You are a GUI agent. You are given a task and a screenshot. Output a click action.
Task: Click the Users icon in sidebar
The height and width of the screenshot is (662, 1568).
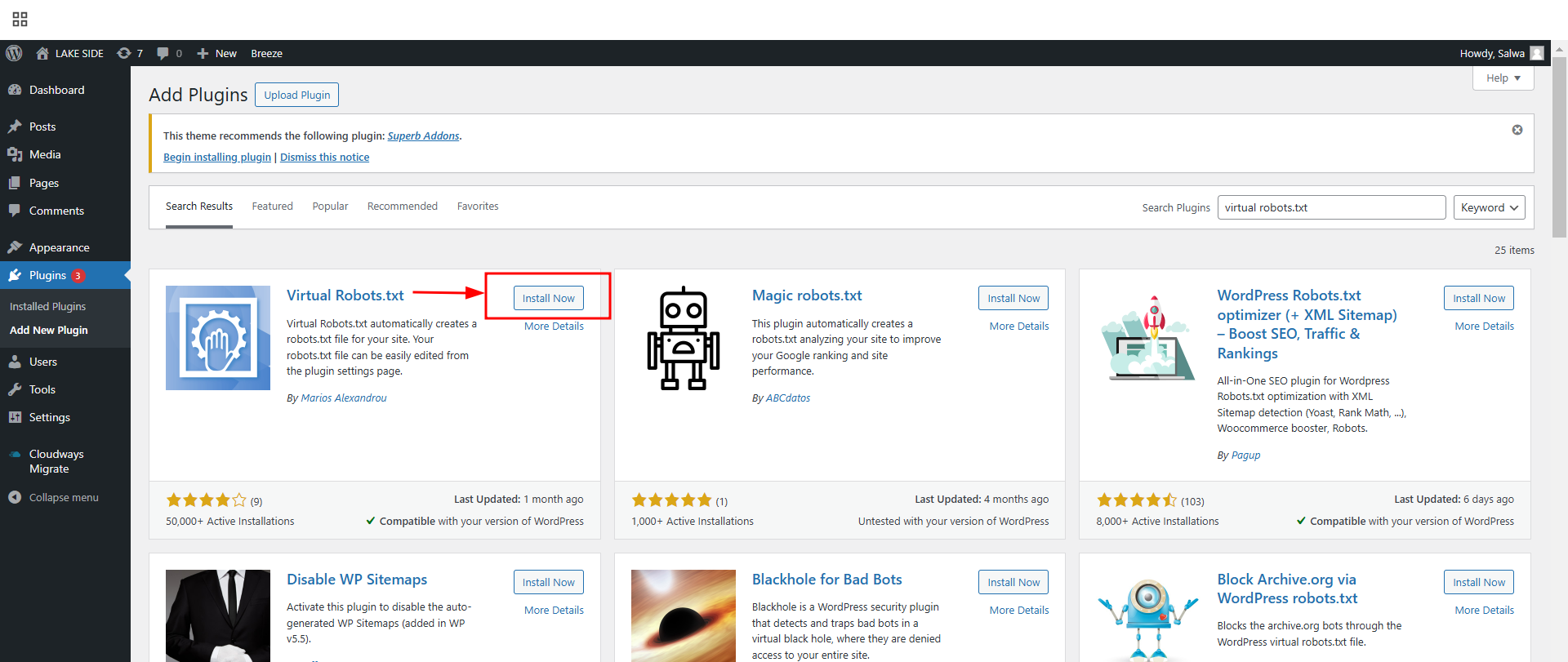[15, 362]
